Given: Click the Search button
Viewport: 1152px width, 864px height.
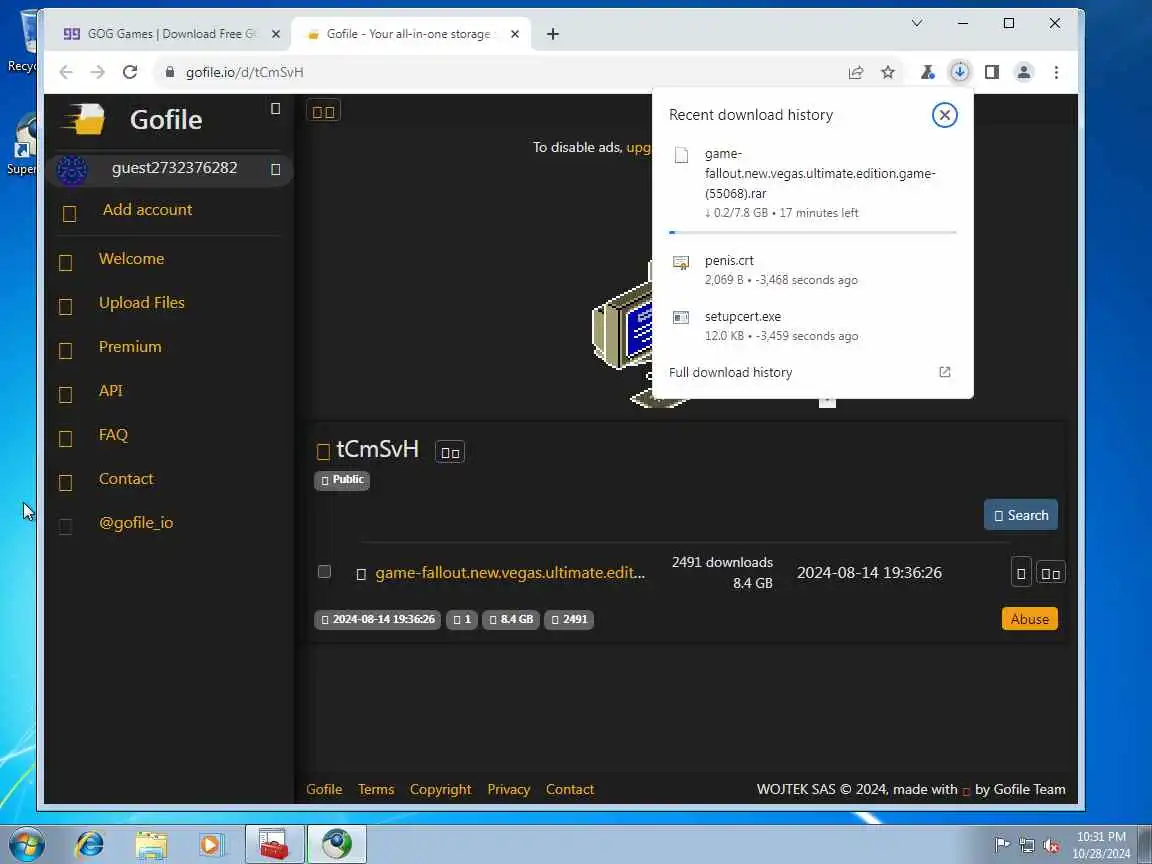Looking at the screenshot, I should click(1021, 515).
